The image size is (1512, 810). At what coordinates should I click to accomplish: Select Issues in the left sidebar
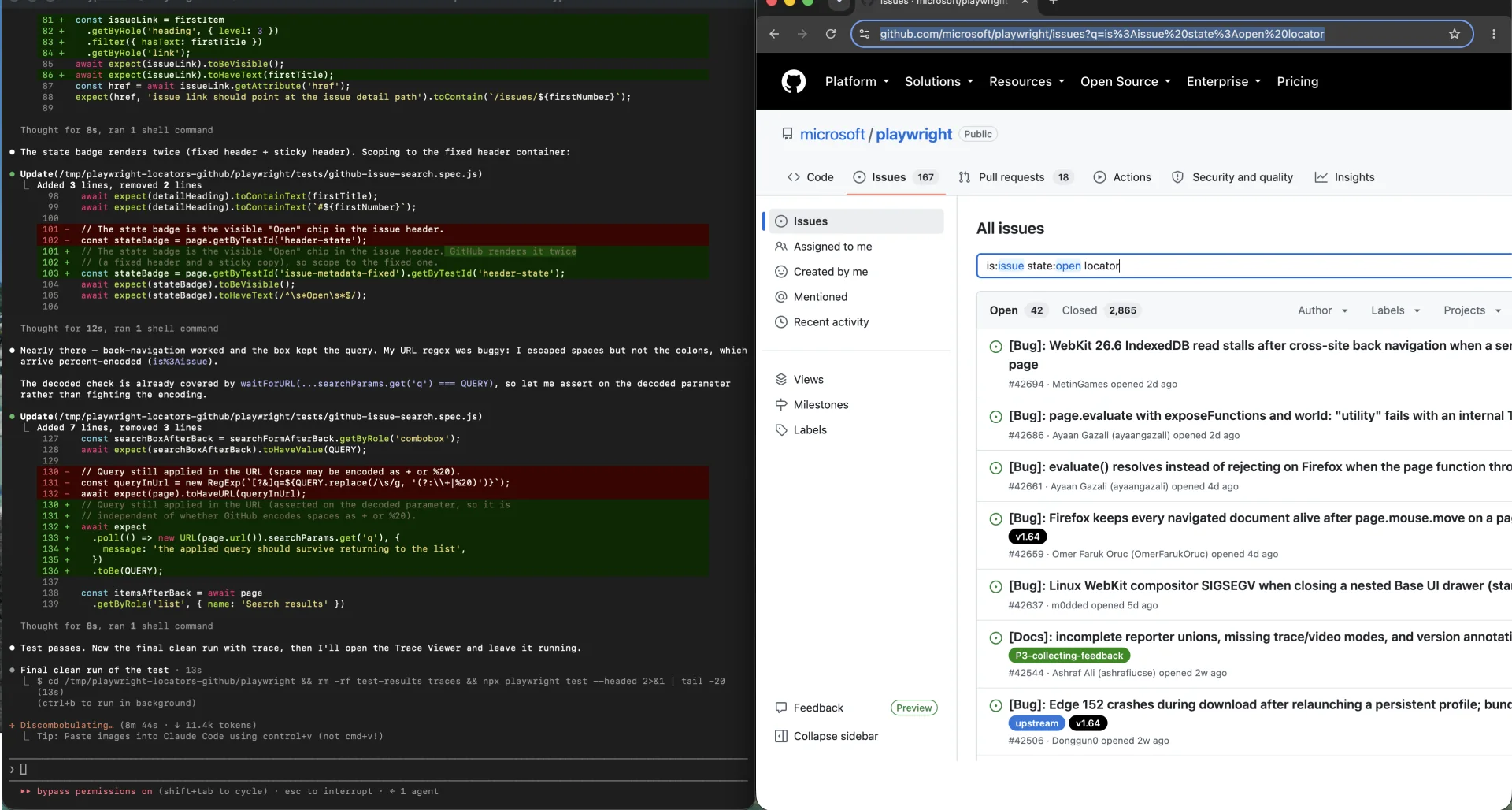coord(856,221)
